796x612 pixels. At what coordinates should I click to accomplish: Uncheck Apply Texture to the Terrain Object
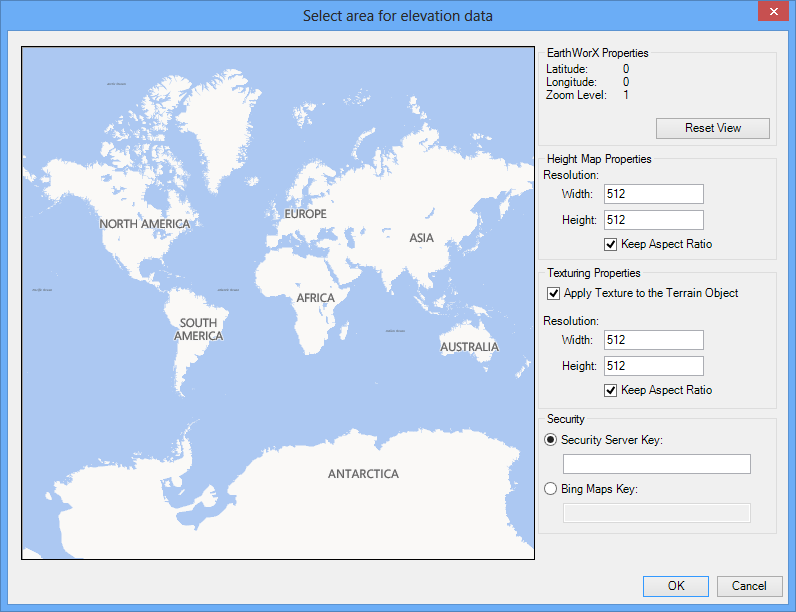click(554, 293)
